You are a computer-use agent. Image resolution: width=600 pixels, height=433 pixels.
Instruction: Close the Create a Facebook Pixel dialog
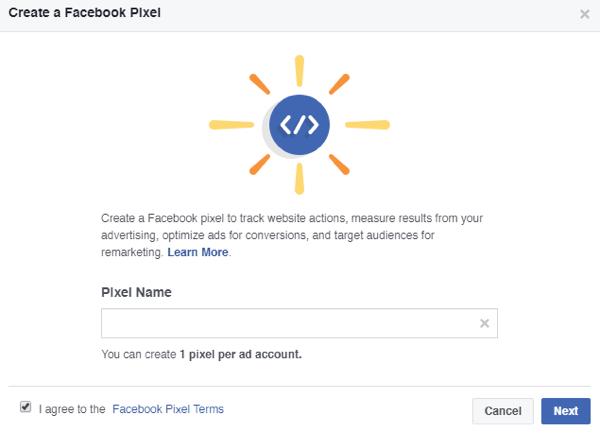pos(584,14)
